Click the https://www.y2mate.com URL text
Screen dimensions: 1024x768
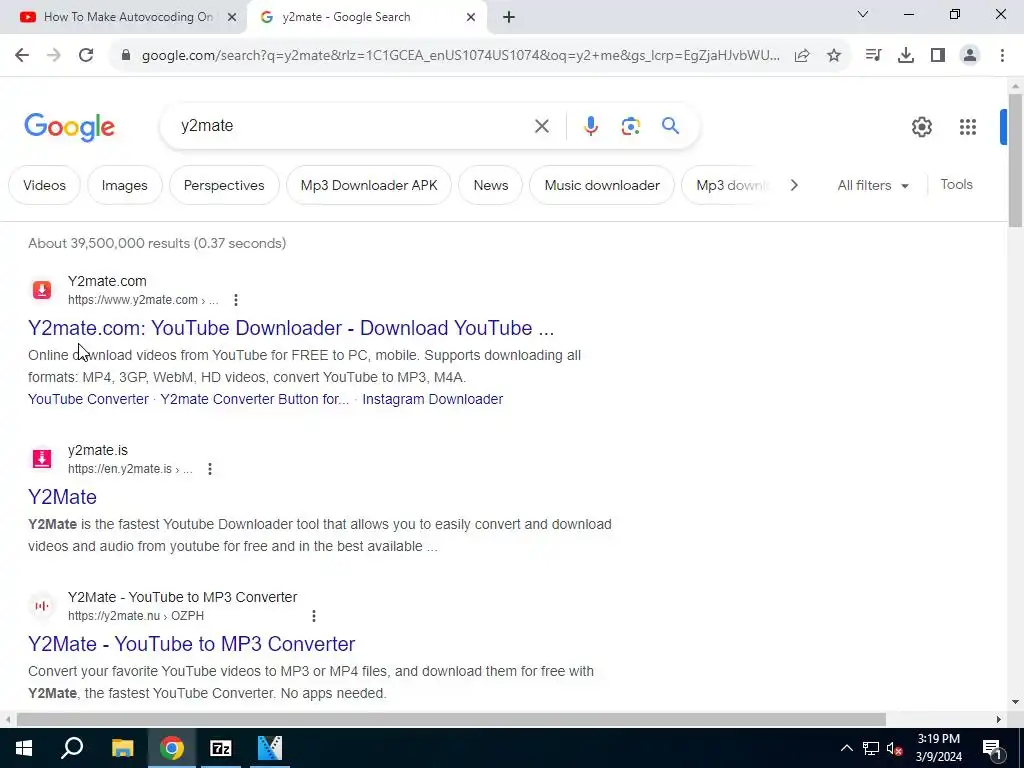click(x=133, y=300)
